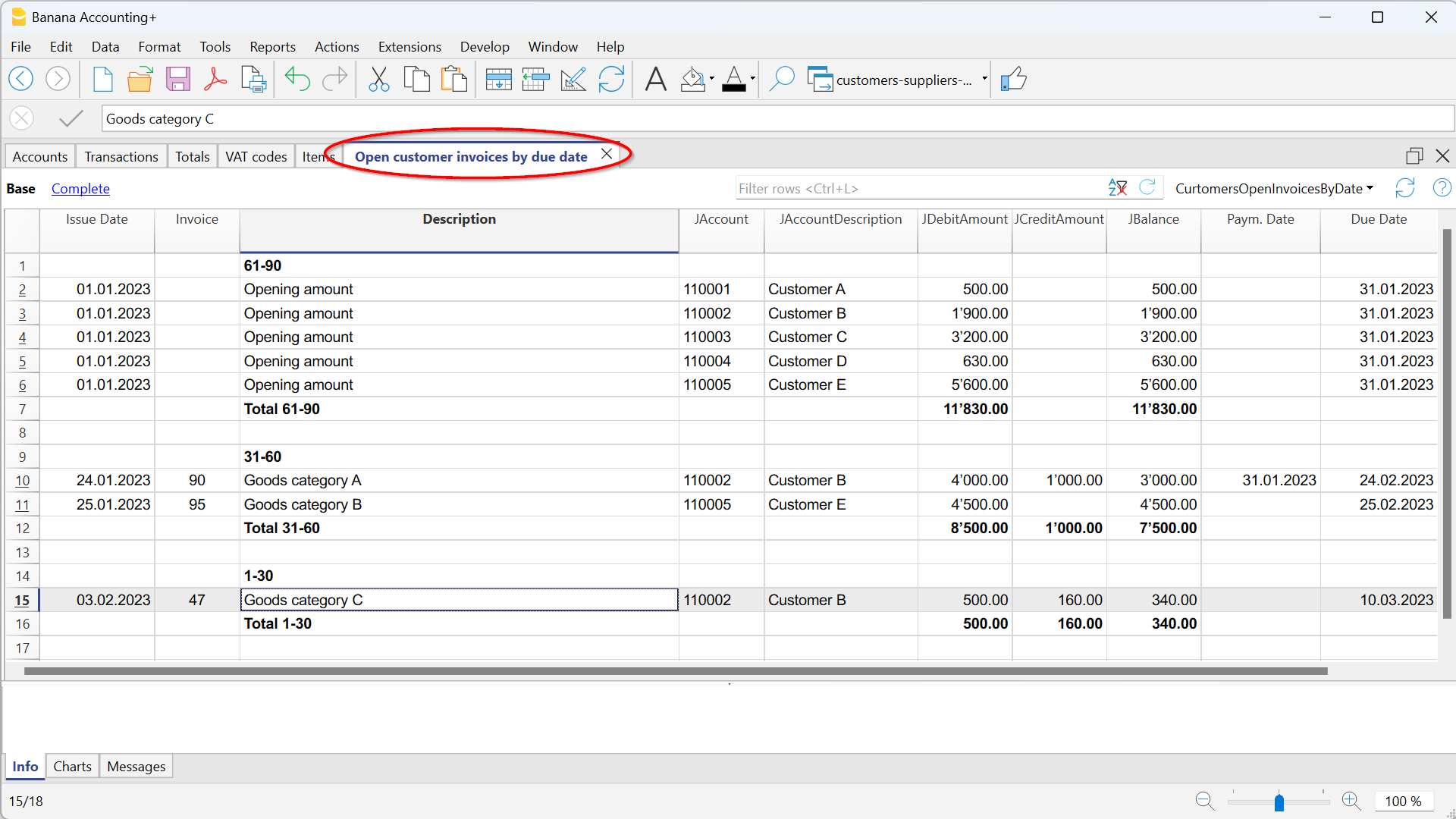Click the thumbs-up feedback icon

[x=1015, y=79]
